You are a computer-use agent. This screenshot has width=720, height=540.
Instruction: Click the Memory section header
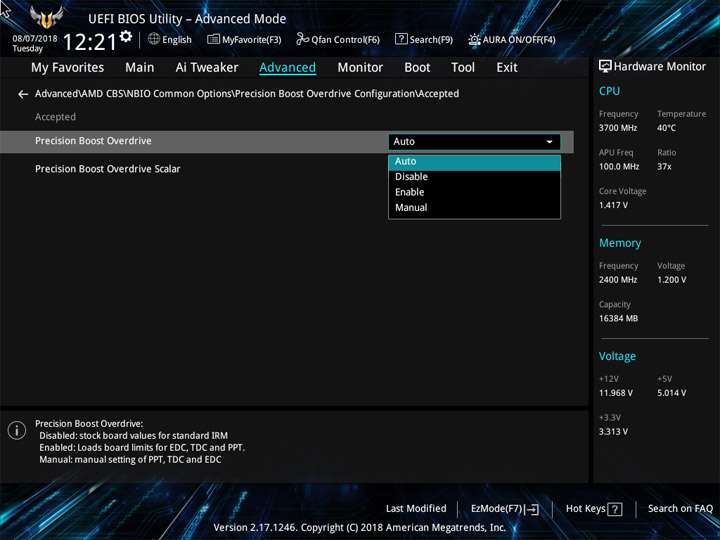[620, 243]
